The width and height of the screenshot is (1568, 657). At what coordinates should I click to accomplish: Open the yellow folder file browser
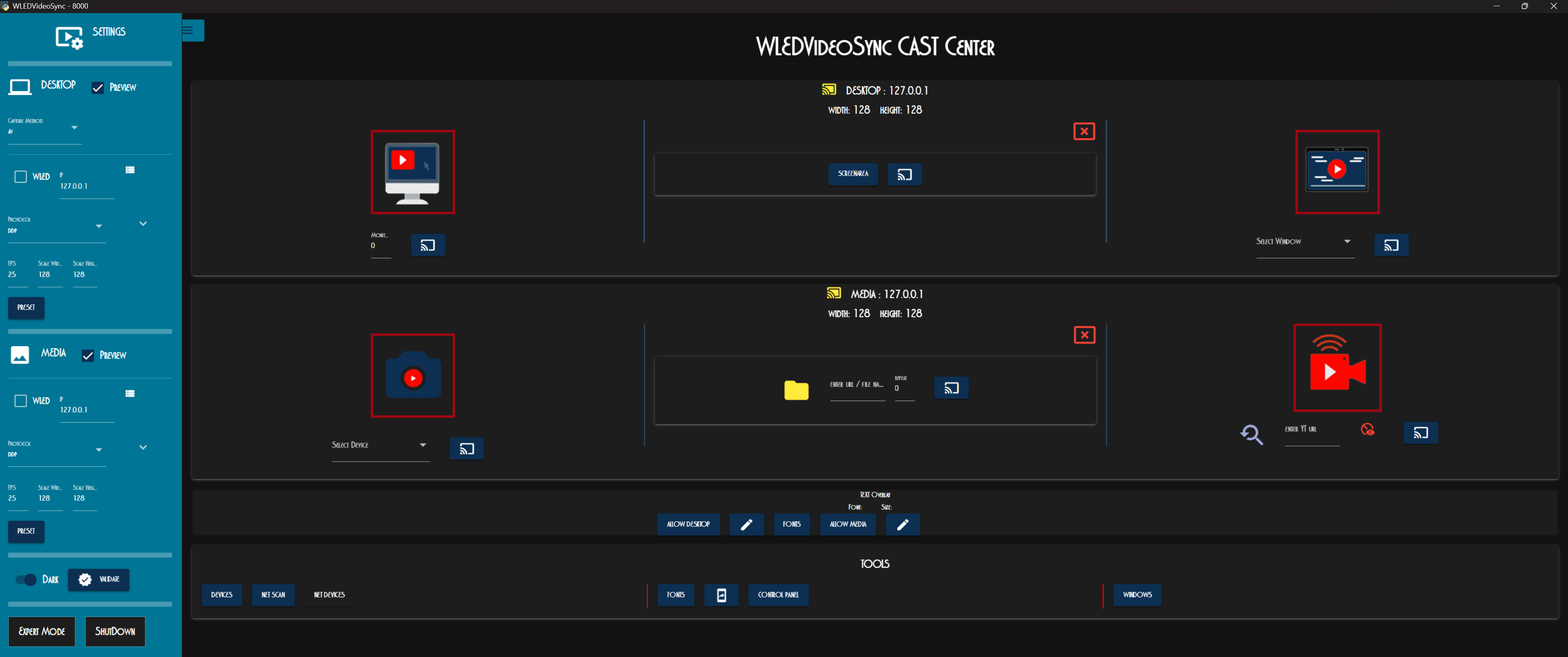click(x=796, y=390)
